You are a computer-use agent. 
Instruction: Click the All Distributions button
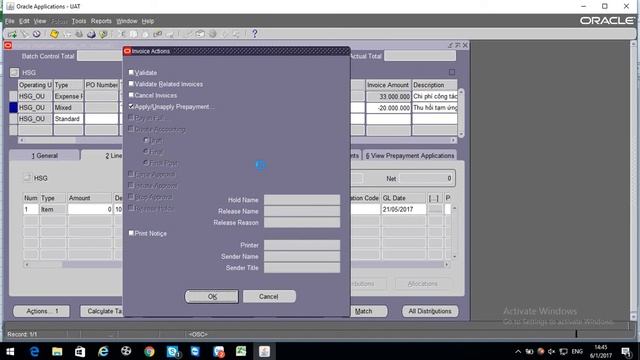(x=430, y=311)
